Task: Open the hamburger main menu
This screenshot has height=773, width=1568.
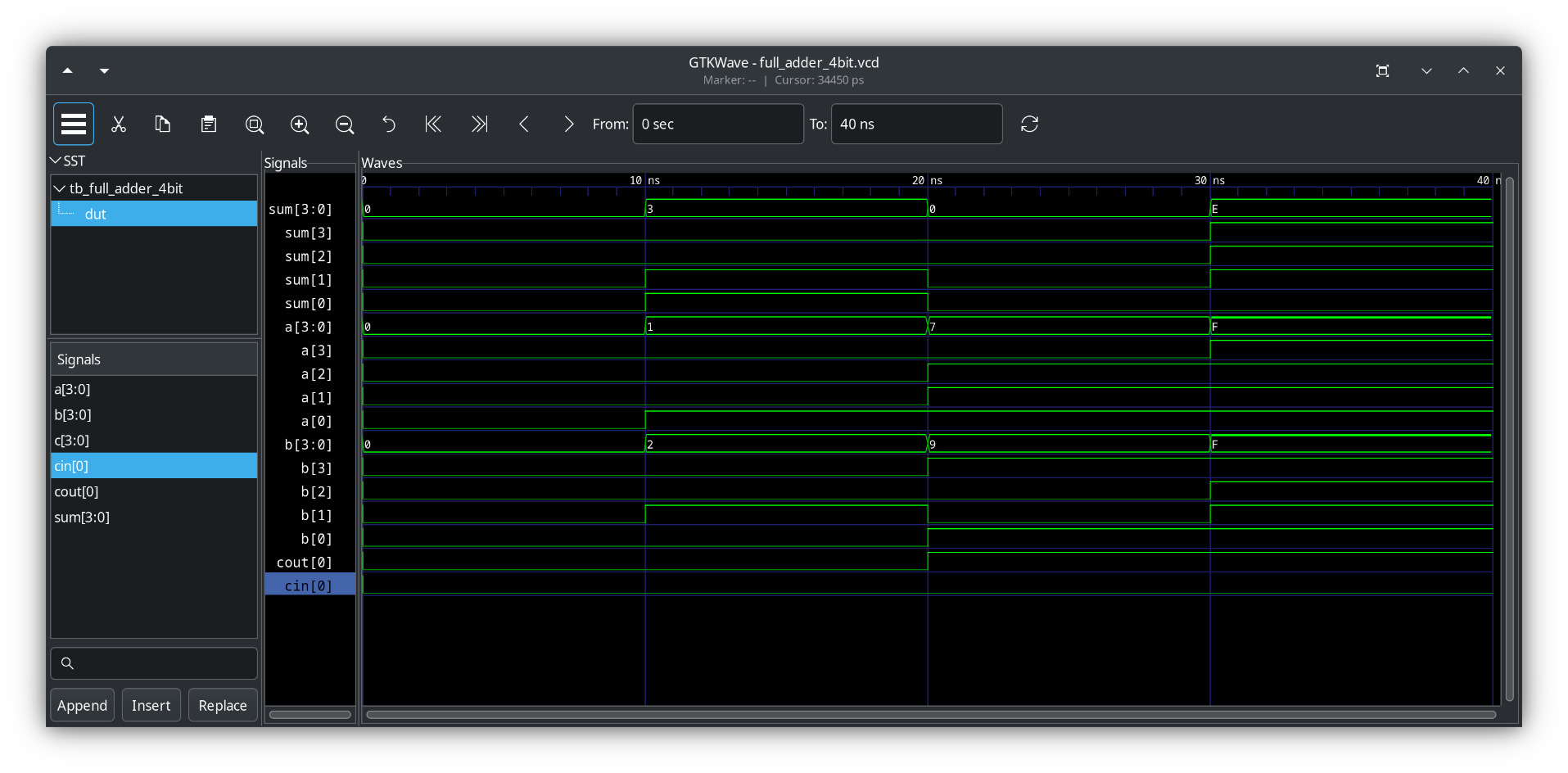Action: pyautogui.click(x=74, y=124)
